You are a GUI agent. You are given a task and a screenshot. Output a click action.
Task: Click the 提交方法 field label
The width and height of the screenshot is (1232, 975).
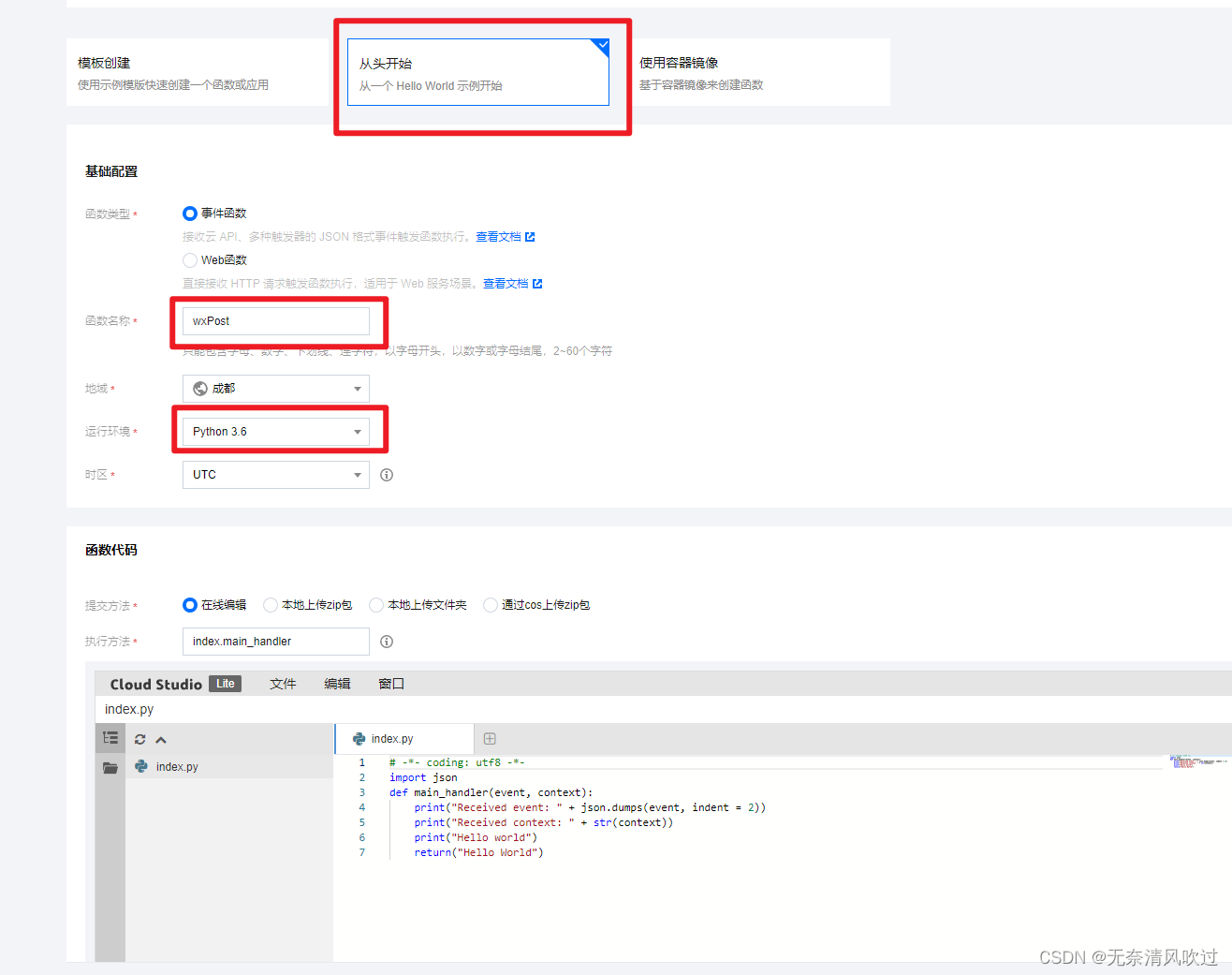pos(108,606)
